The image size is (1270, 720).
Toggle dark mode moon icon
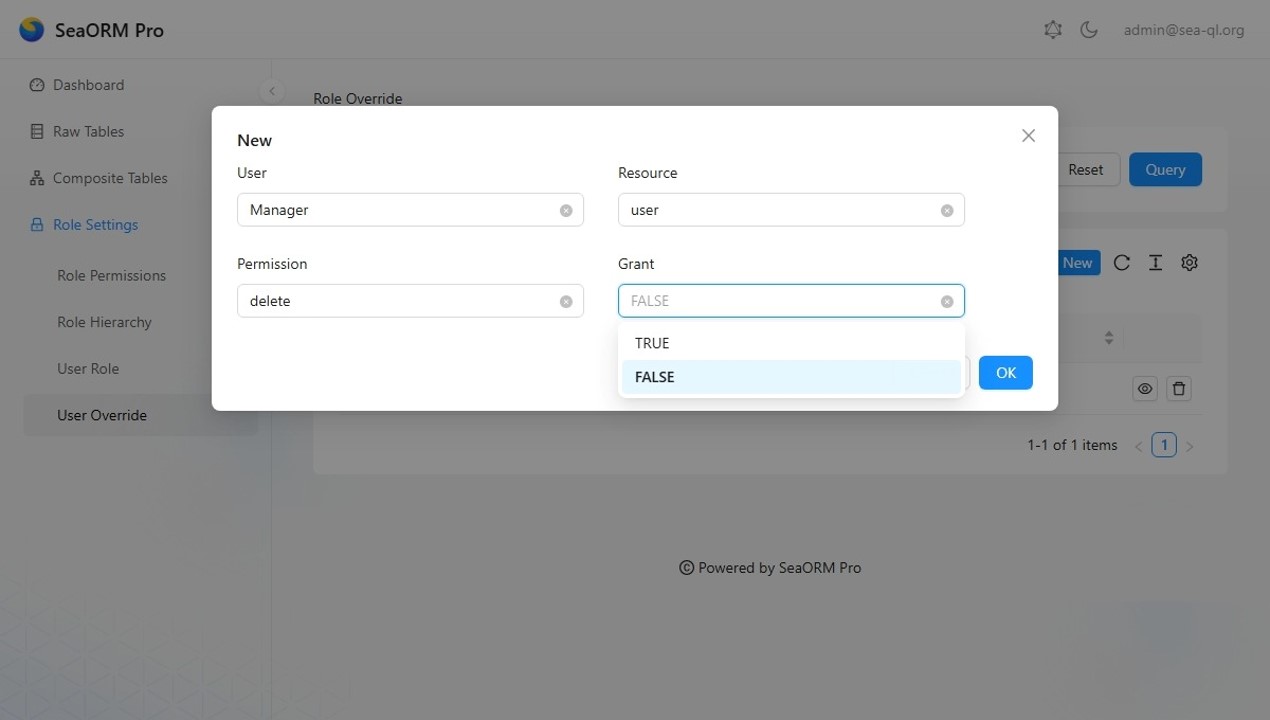[x=1089, y=30]
